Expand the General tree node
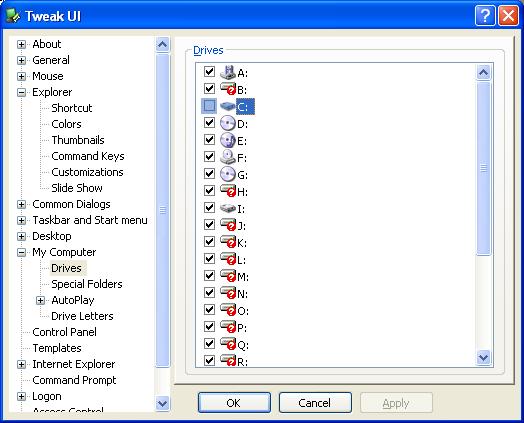Screen dimensions: 524x423 point(21,60)
